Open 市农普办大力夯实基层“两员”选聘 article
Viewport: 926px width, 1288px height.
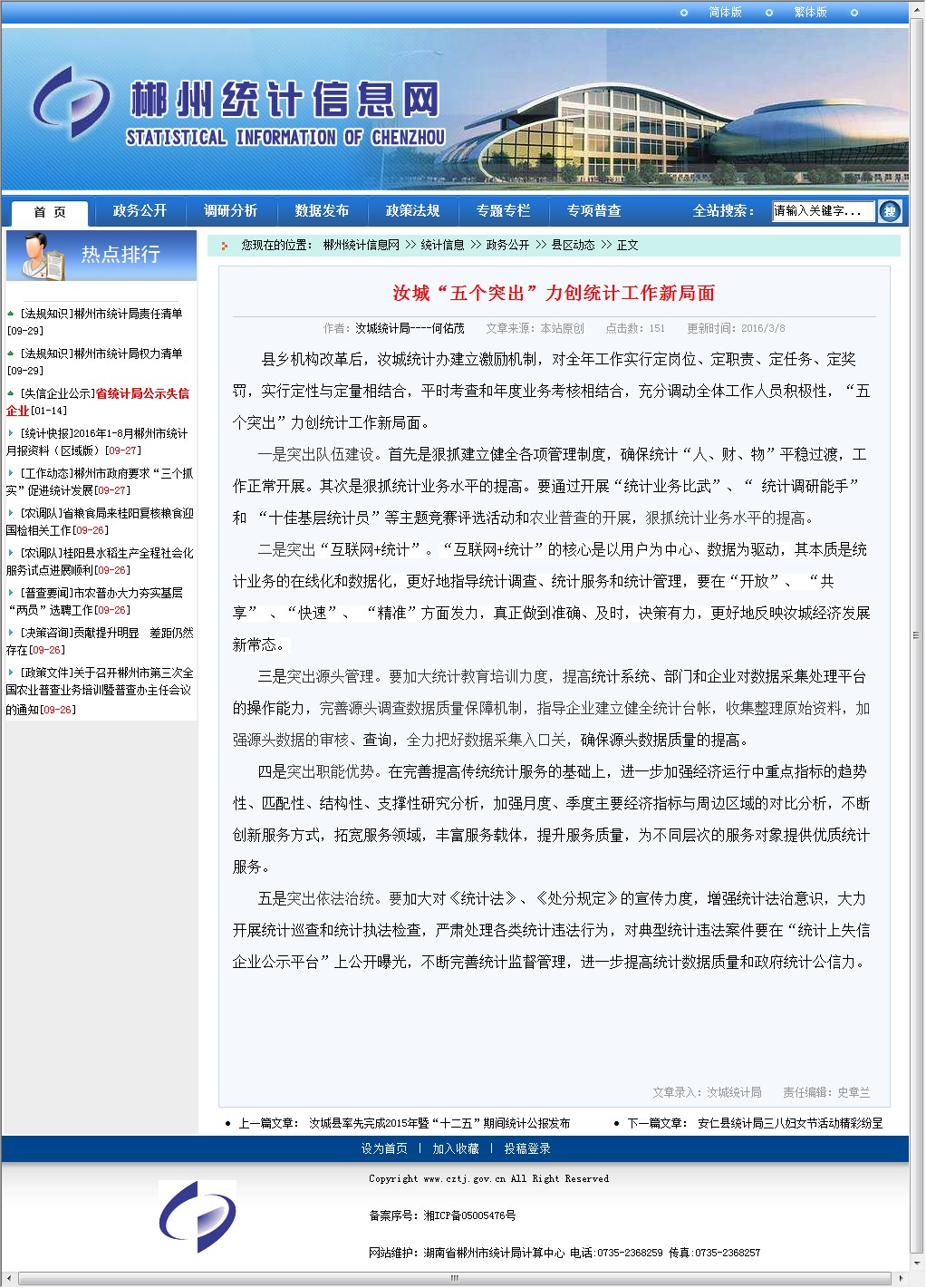coord(94,601)
